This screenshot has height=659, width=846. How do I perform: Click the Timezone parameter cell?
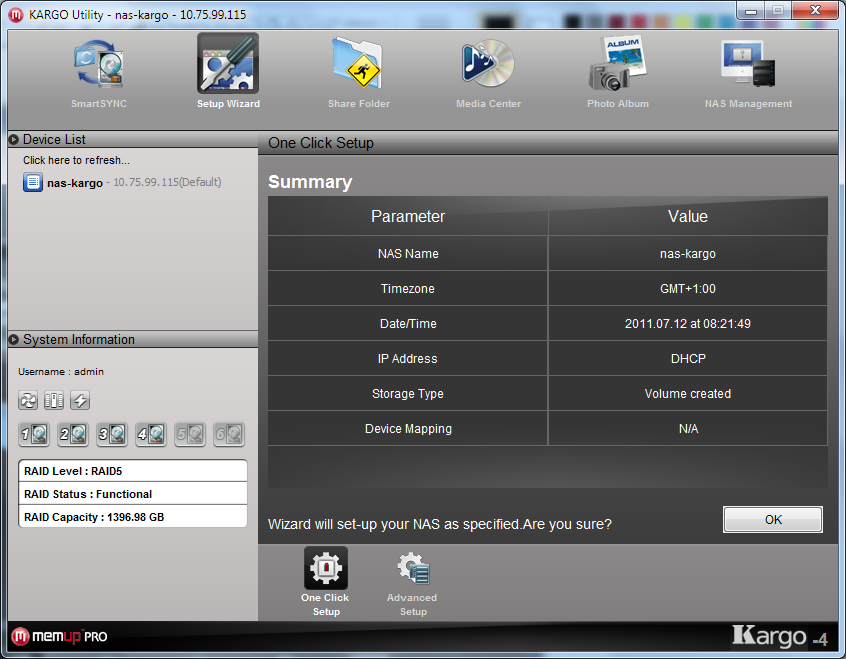408,288
